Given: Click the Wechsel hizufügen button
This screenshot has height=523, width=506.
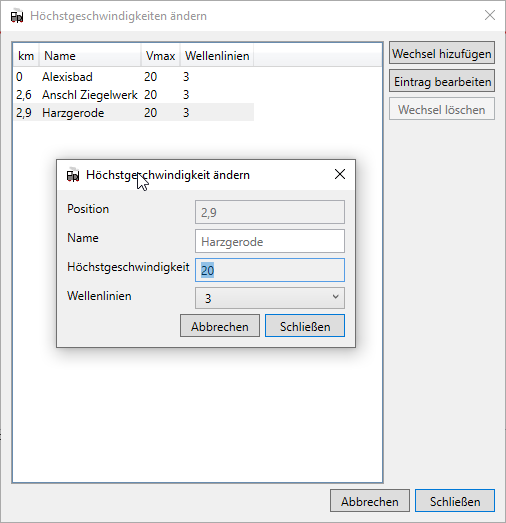Looking at the screenshot, I should [x=442, y=53].
